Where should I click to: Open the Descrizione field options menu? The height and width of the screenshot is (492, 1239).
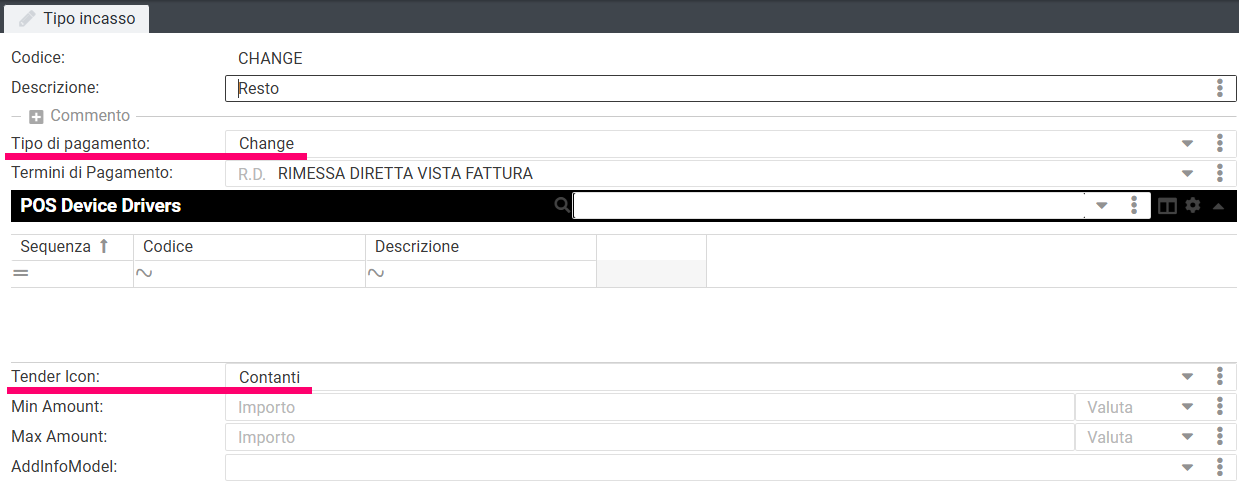(1220, 88)
